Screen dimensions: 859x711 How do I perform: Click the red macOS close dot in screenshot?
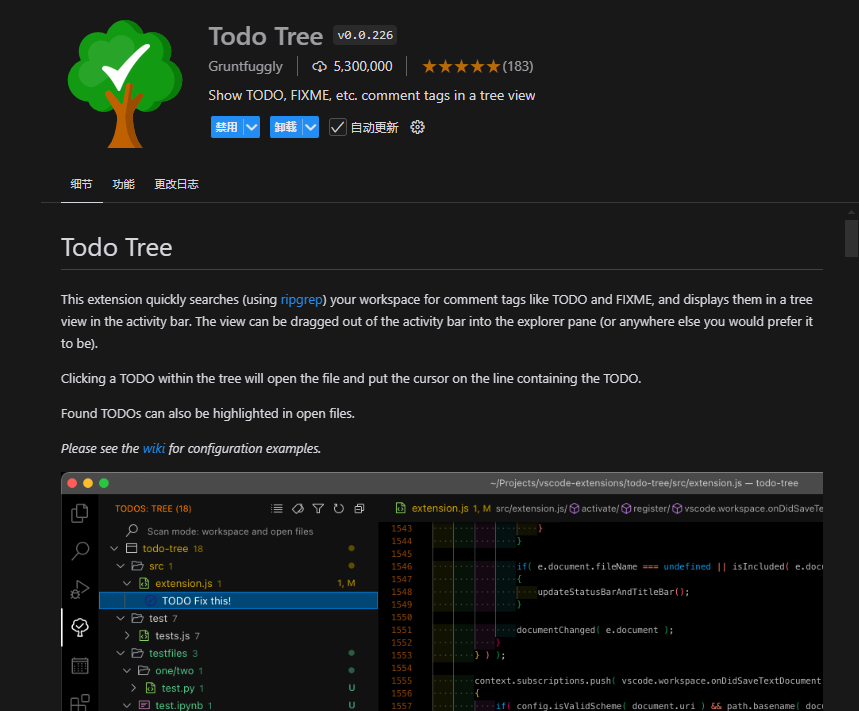point(72,483)
